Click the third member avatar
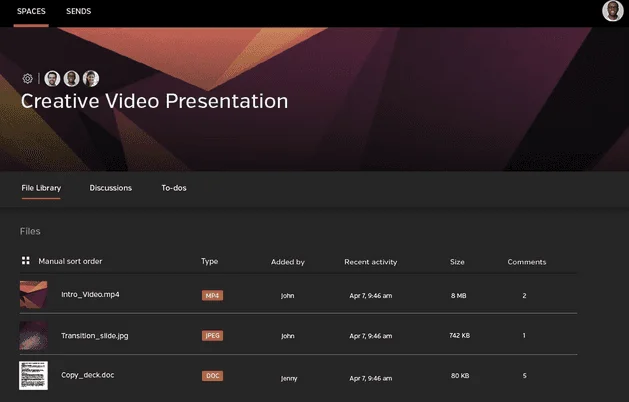 pos(91,79)
